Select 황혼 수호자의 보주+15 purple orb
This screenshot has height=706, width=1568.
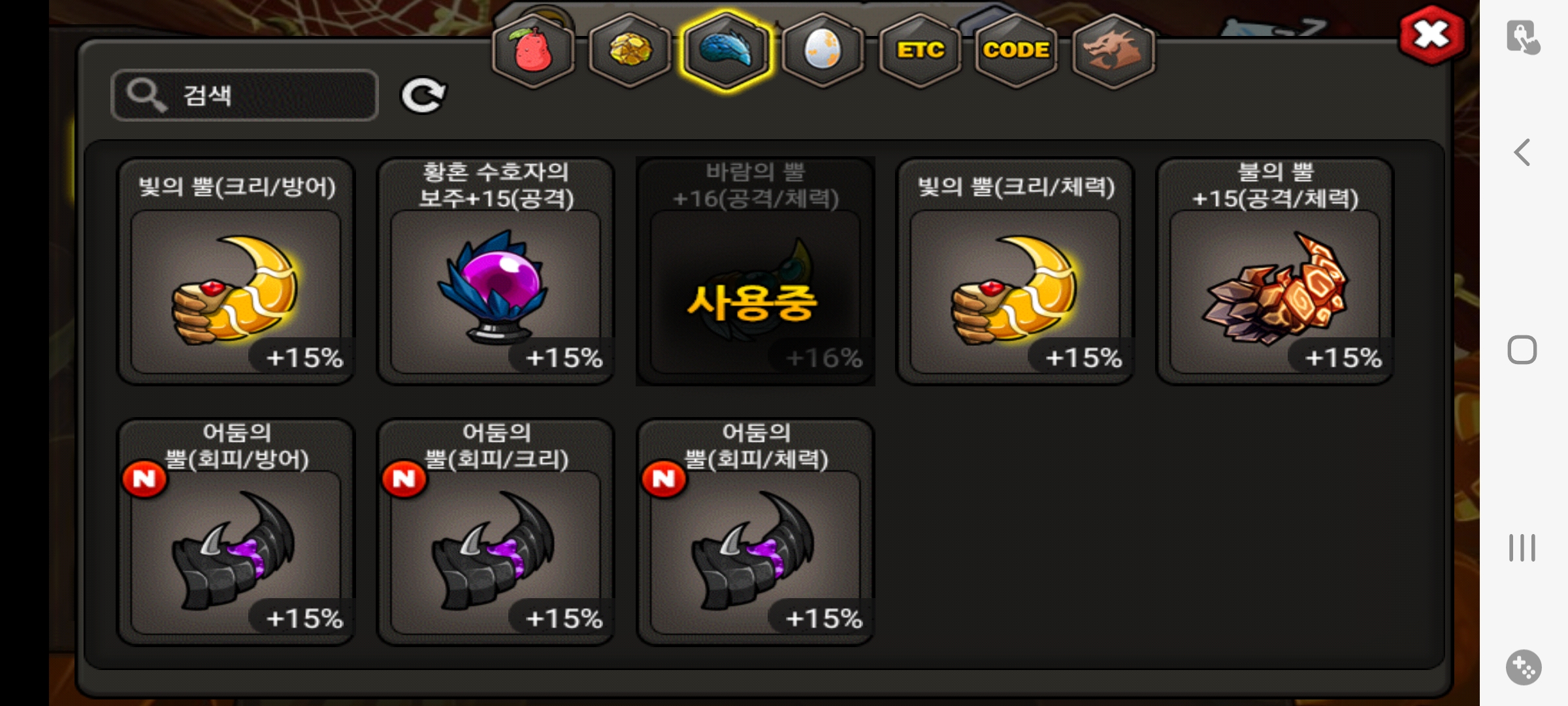[496, 271]
